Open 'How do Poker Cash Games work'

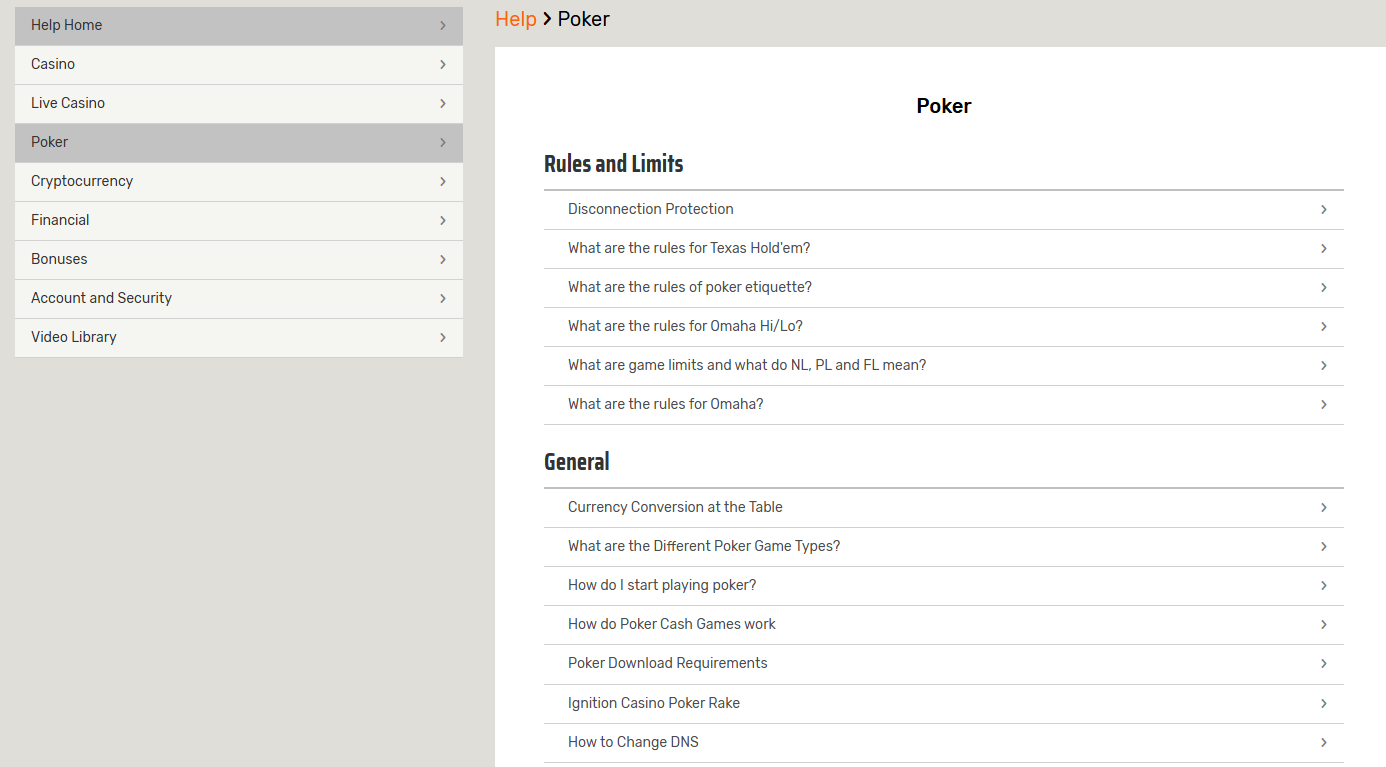(672, 624)
